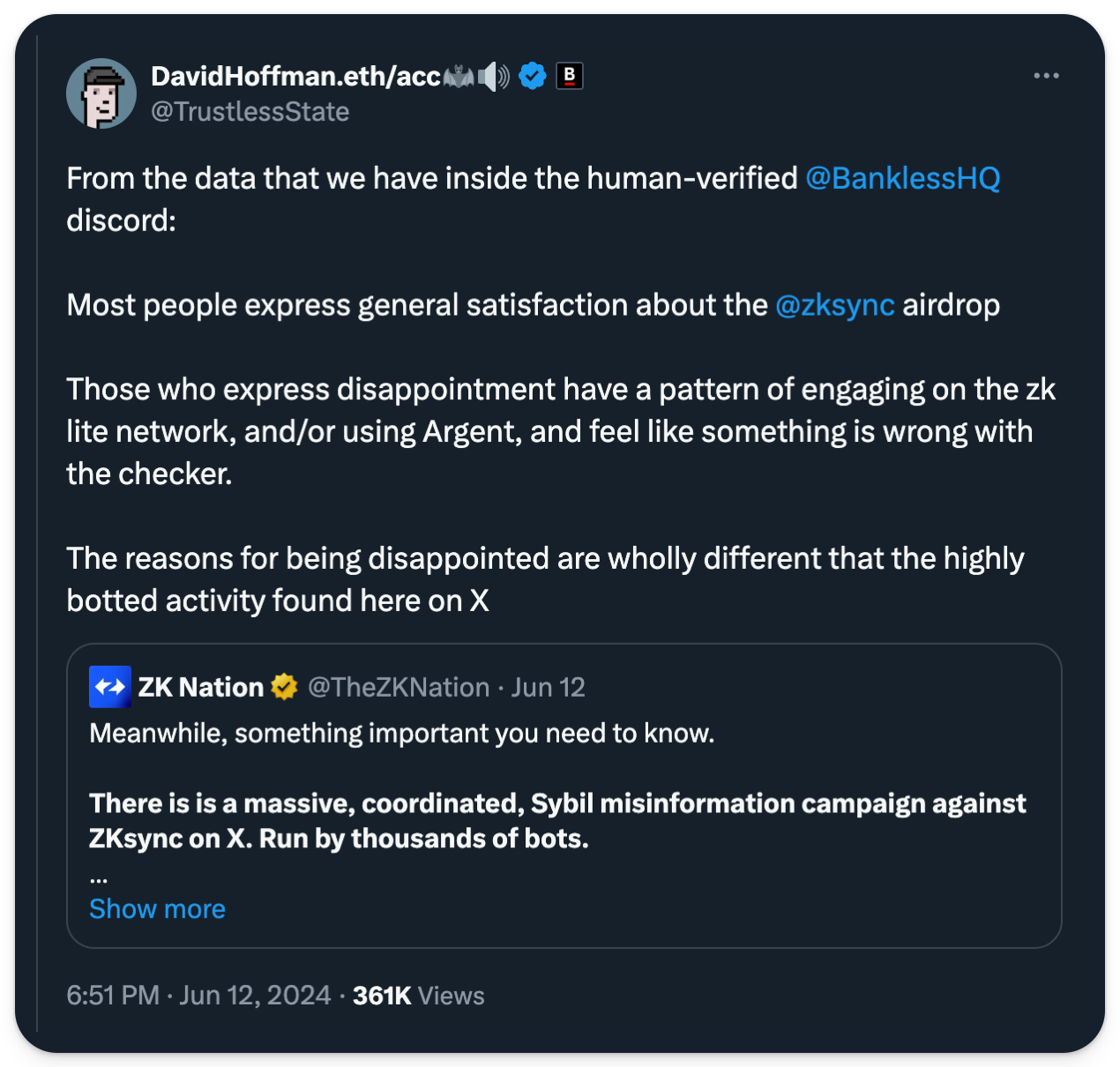This screenshot has height=1067, width=1120.
Task: Open the @TrustlessState handle
Action: (x=250, y=112)
